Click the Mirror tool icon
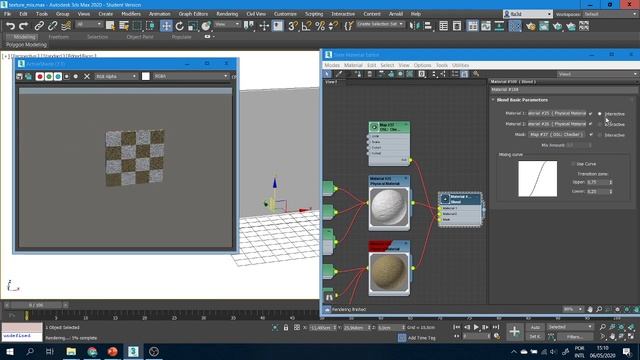Image resolution: width=640 pixels, height=360 pixels. click(414, 26)
